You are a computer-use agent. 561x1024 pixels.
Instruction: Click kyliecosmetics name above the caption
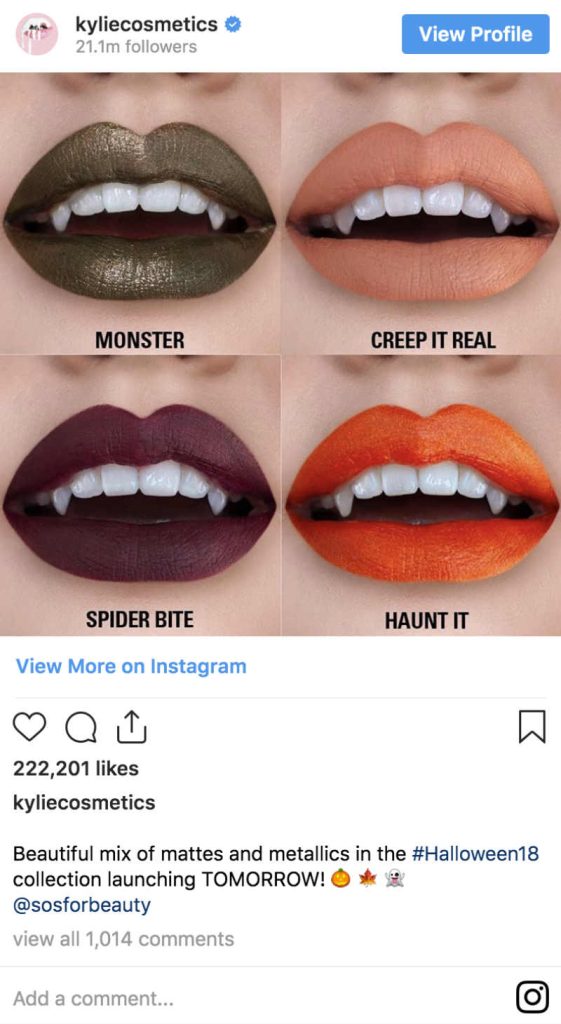tap(84, 803)
